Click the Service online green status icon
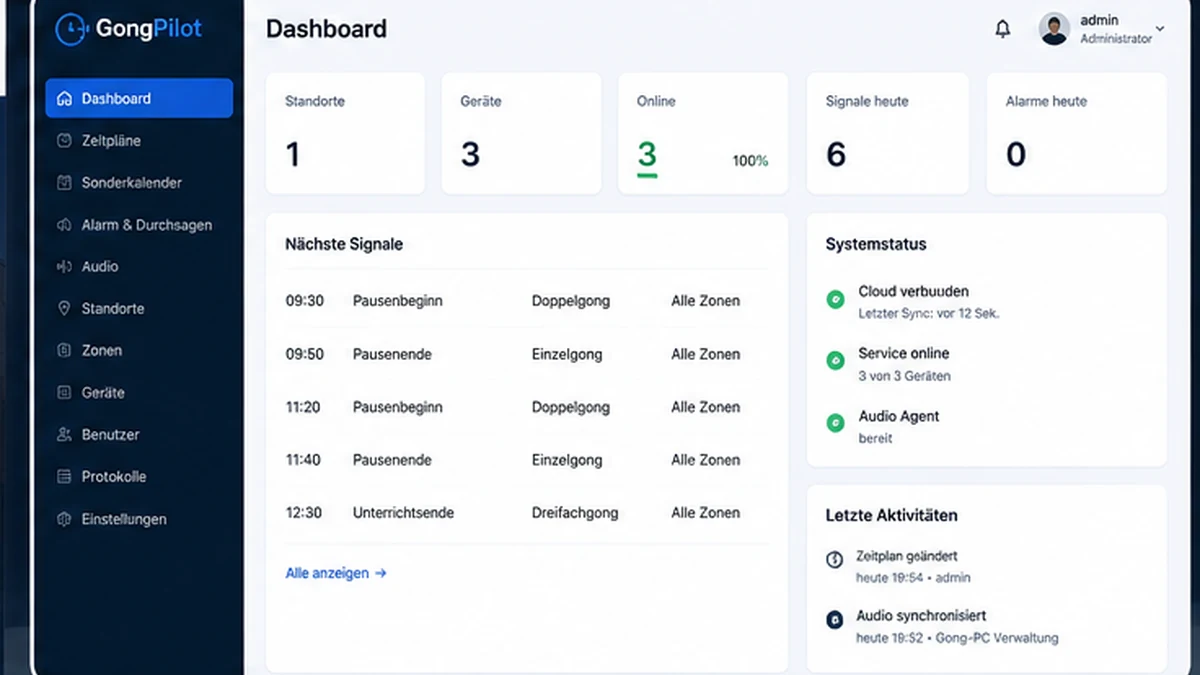Screen dimensions: 1200x675 pyautogui.click(x=835, y=361)
